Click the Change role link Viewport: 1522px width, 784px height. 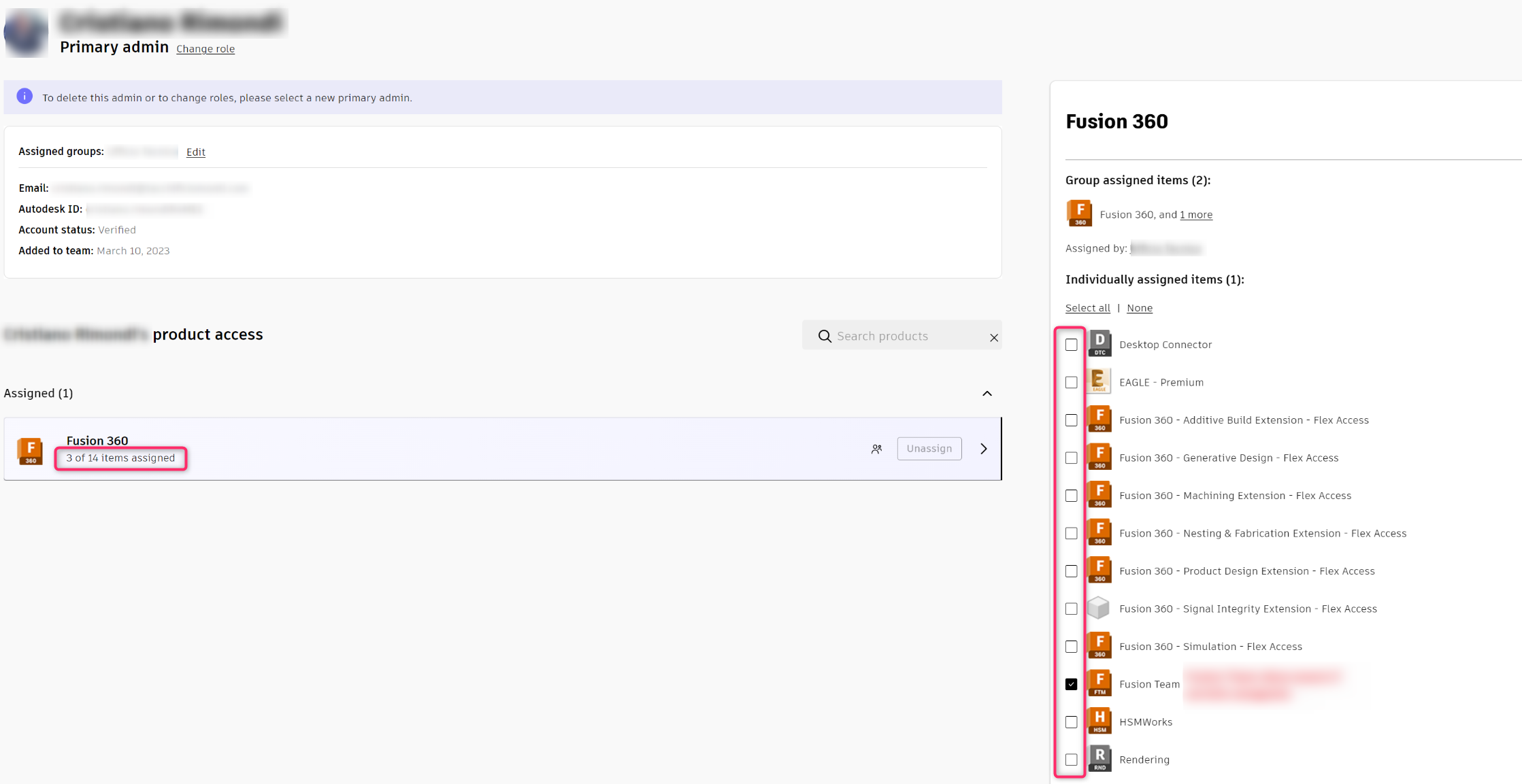205,49
